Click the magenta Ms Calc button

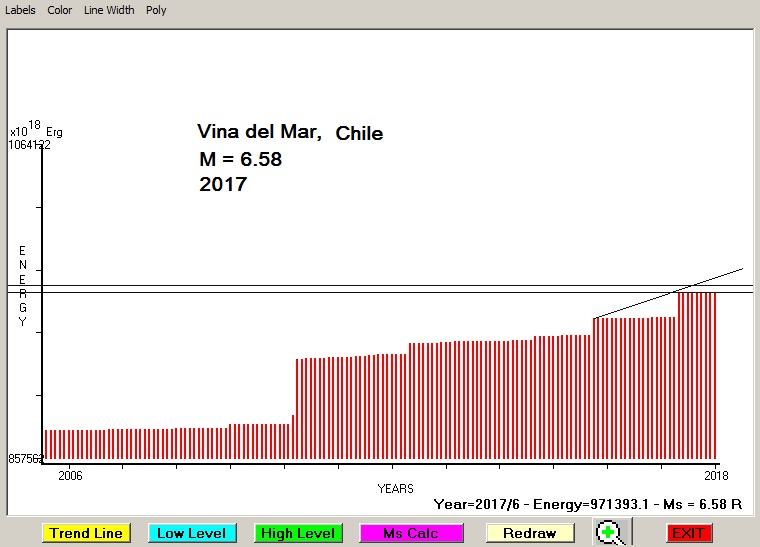pos(410,533)
